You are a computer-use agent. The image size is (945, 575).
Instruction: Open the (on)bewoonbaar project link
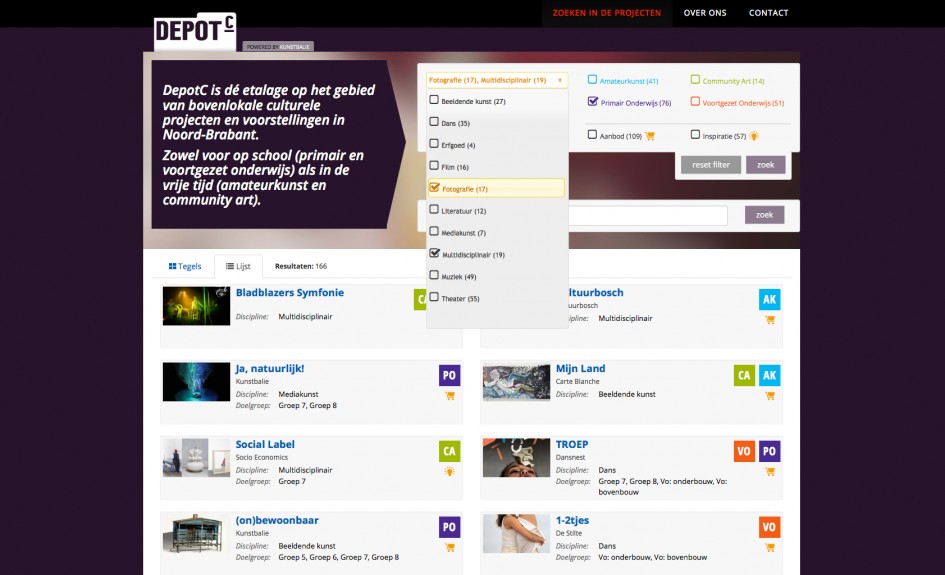277,521
